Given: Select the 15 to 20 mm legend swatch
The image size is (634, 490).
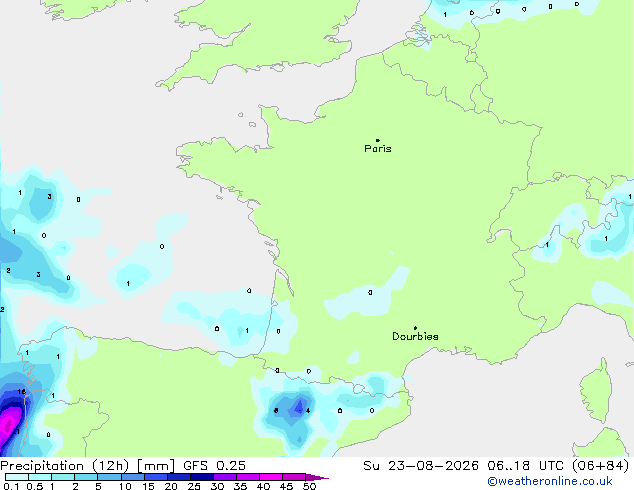Looking at the screenshot, I should 155,477.
